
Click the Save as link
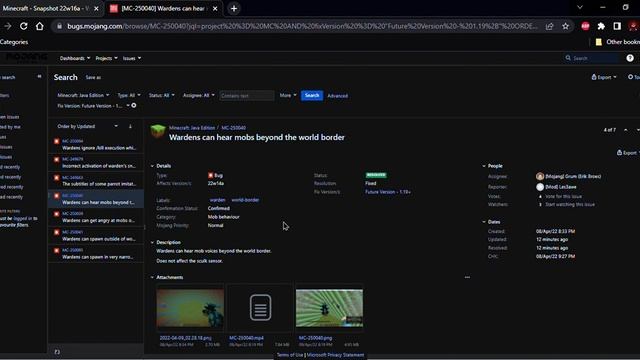(x=93, y=78)
